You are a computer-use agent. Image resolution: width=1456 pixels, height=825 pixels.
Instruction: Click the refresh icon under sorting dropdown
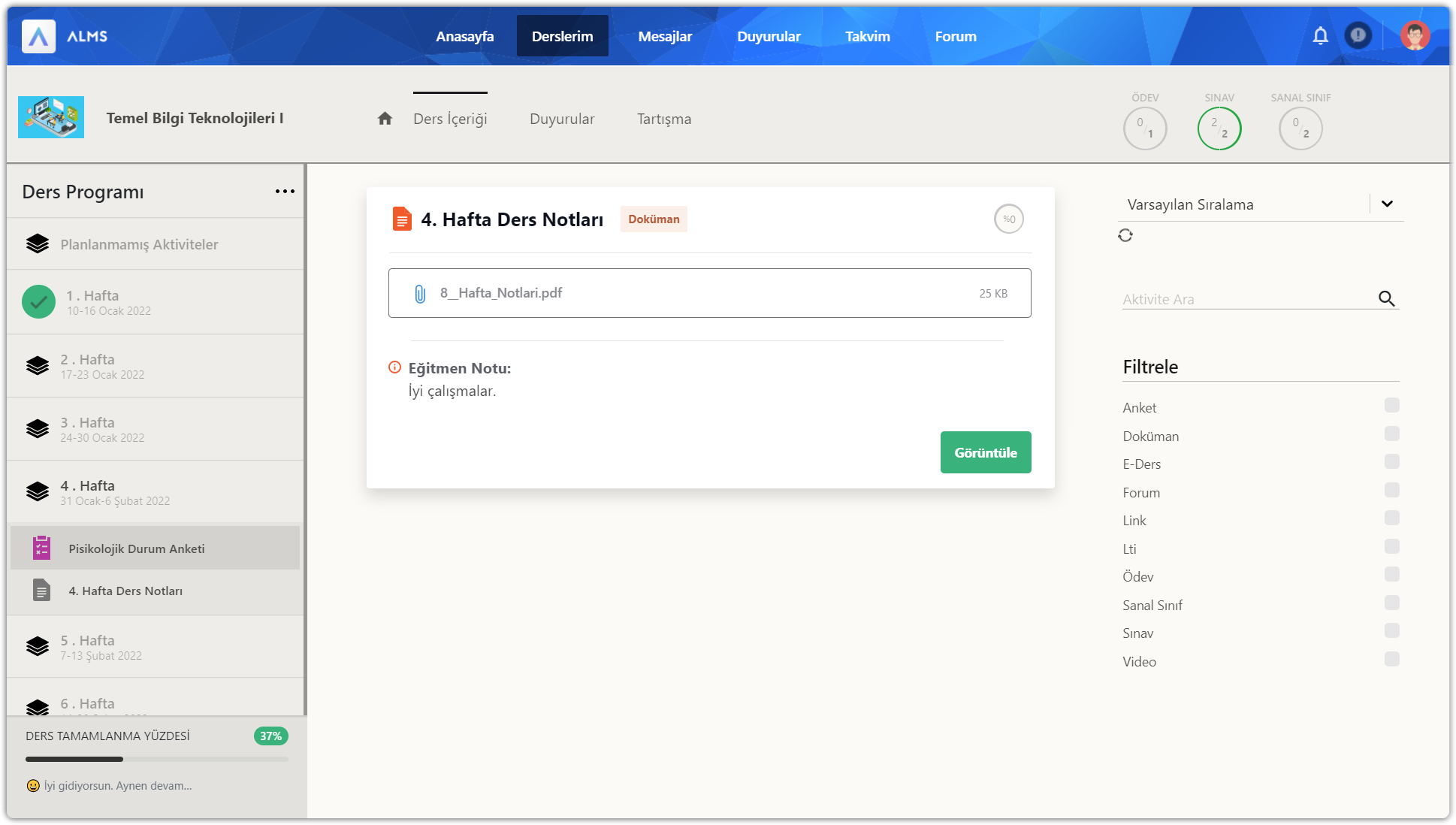pos(1125,235)
